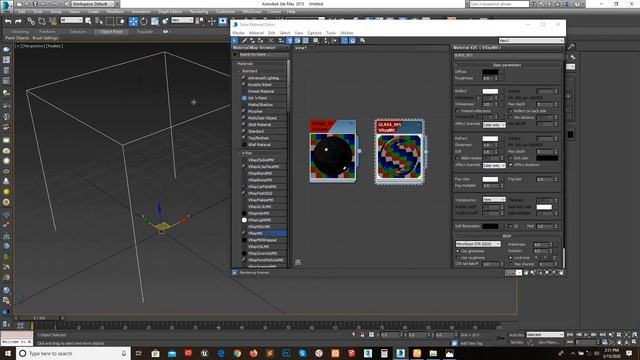Viewport: 640px width, 360px height.
Task: Click Pick Material from Object eyedropper
Action: coord(244,40)
